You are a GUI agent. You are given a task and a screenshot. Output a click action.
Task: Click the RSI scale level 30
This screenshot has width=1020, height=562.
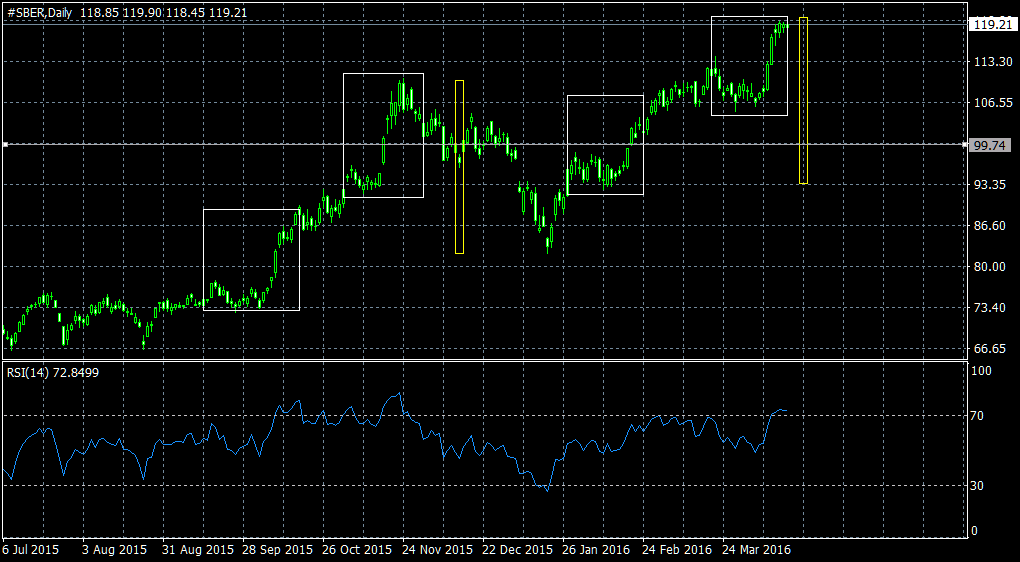pyautogui.click(x=978, y=485)
